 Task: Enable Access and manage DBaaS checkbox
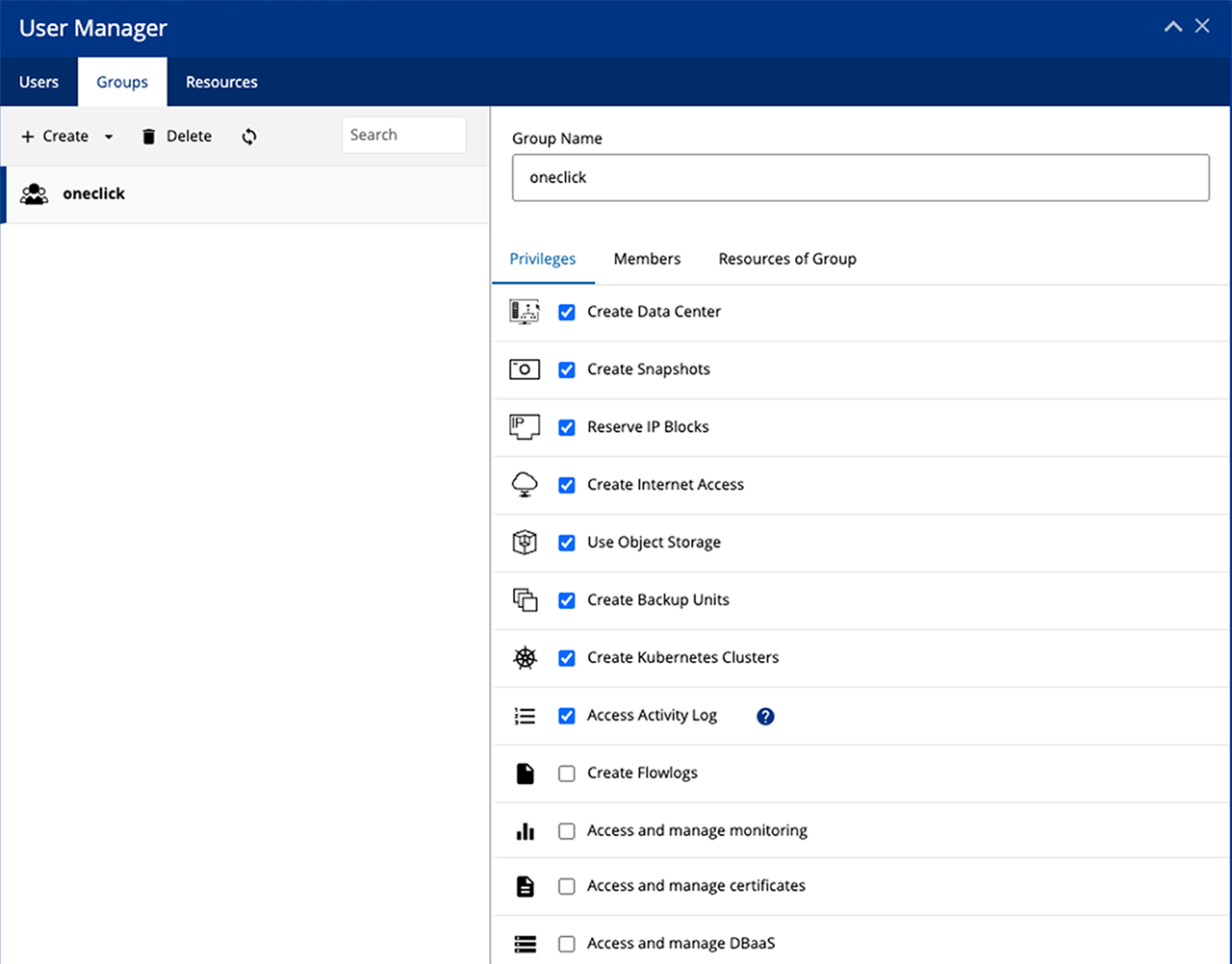click(567, 944)
